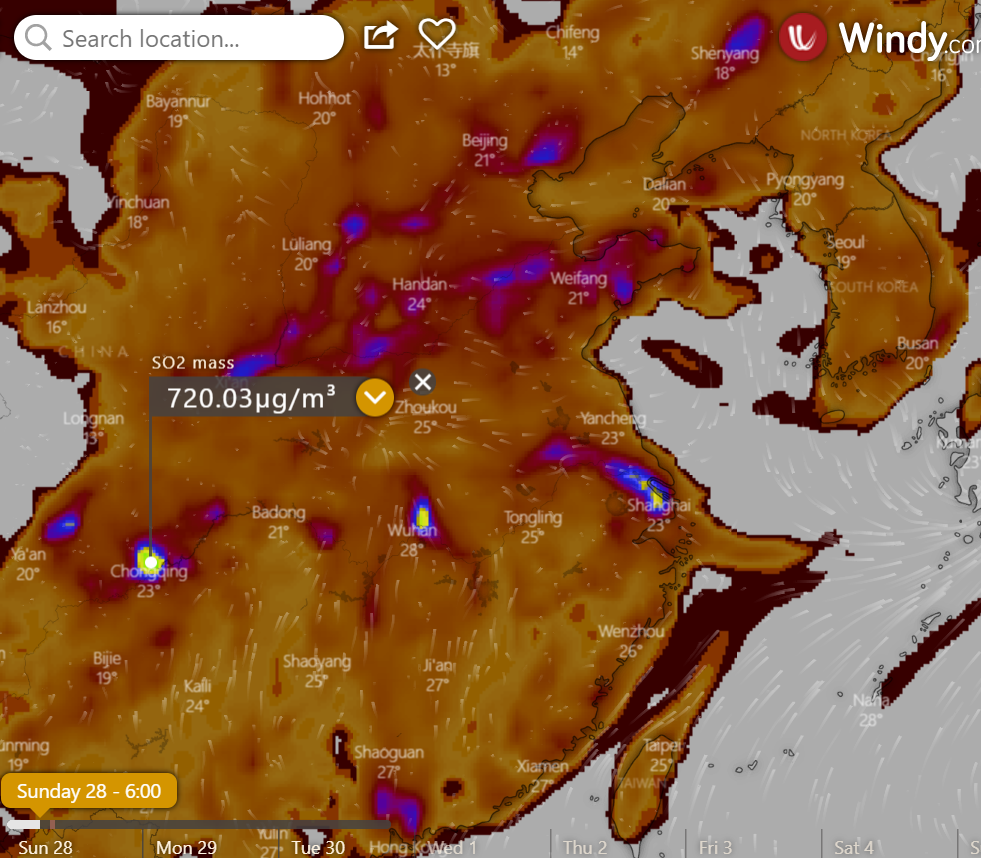Jump to Mon 29 on the timeline
Viewport: 981px width, 858px height.
coord(186,847)
